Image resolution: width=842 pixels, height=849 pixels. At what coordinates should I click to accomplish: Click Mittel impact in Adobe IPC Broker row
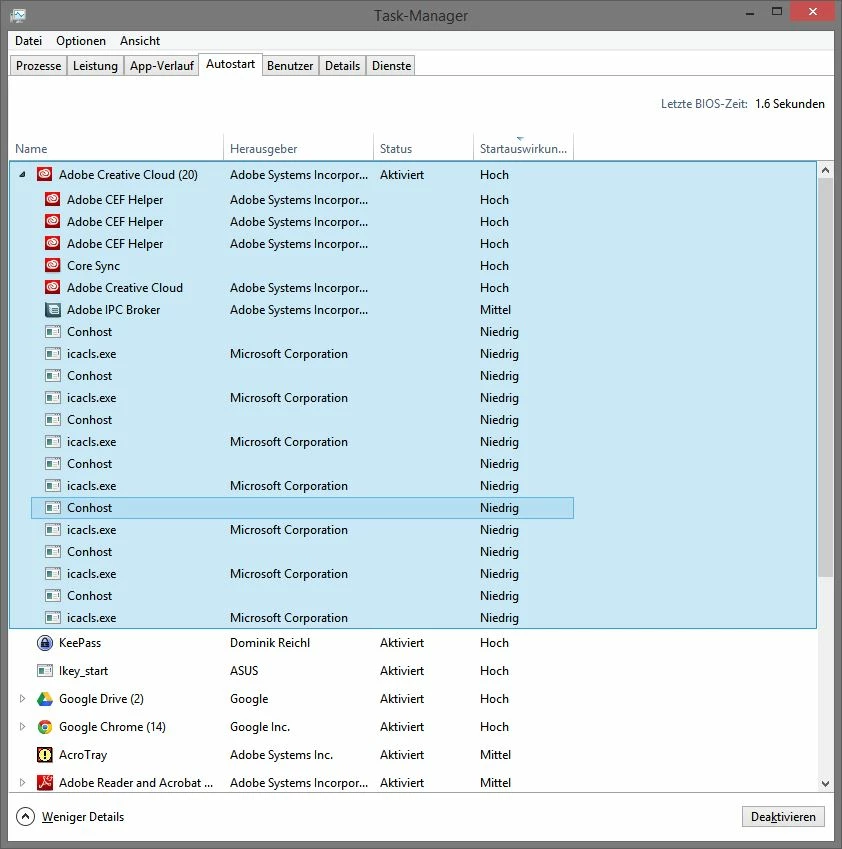point(495,310)
